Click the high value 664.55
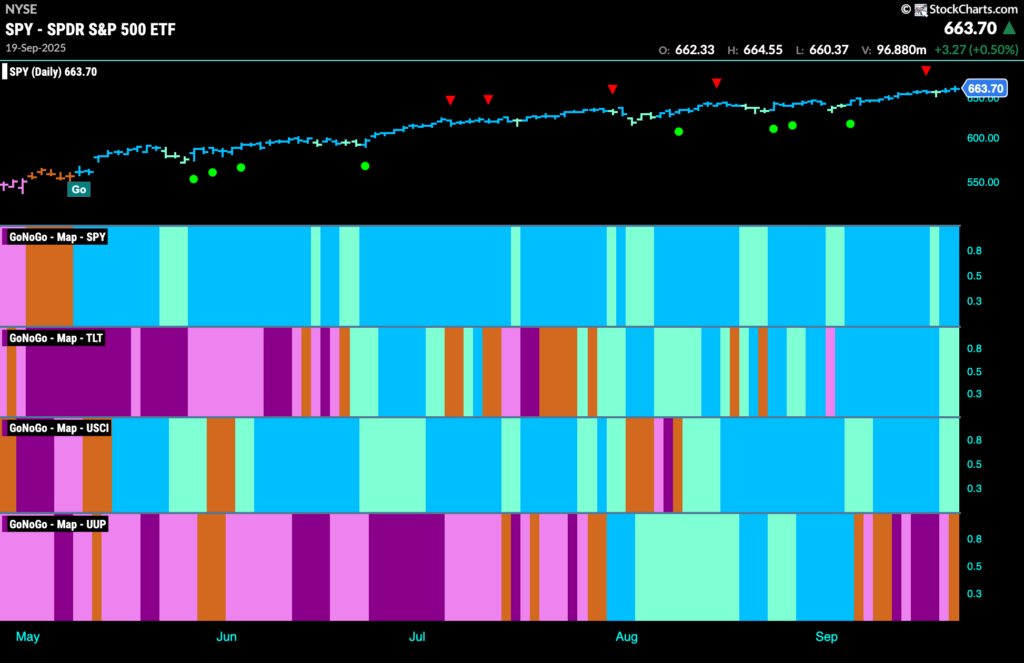 [x=763, y=50]
